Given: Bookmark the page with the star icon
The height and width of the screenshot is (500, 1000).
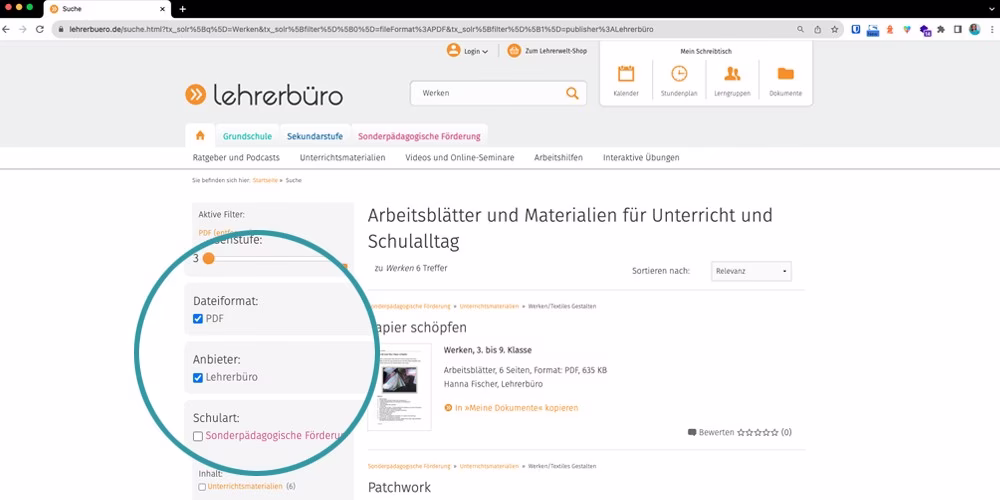Looking at the screenshot, I should coord(834,29).
